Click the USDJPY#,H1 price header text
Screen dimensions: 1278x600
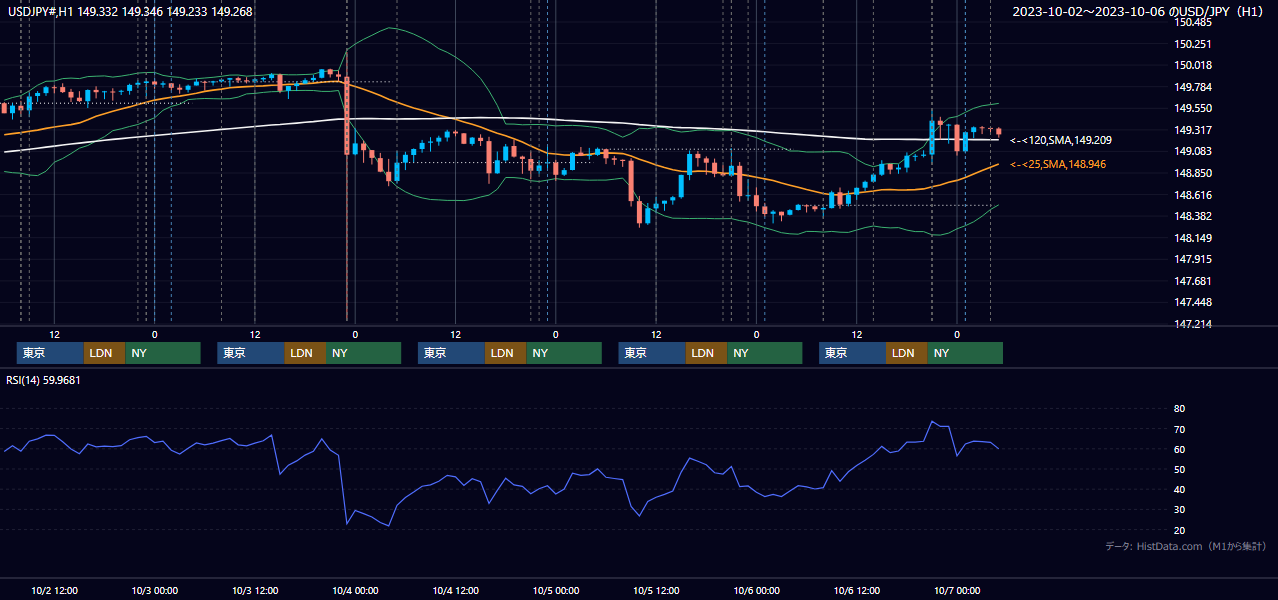pyautogui.click(x=129, y=11)
